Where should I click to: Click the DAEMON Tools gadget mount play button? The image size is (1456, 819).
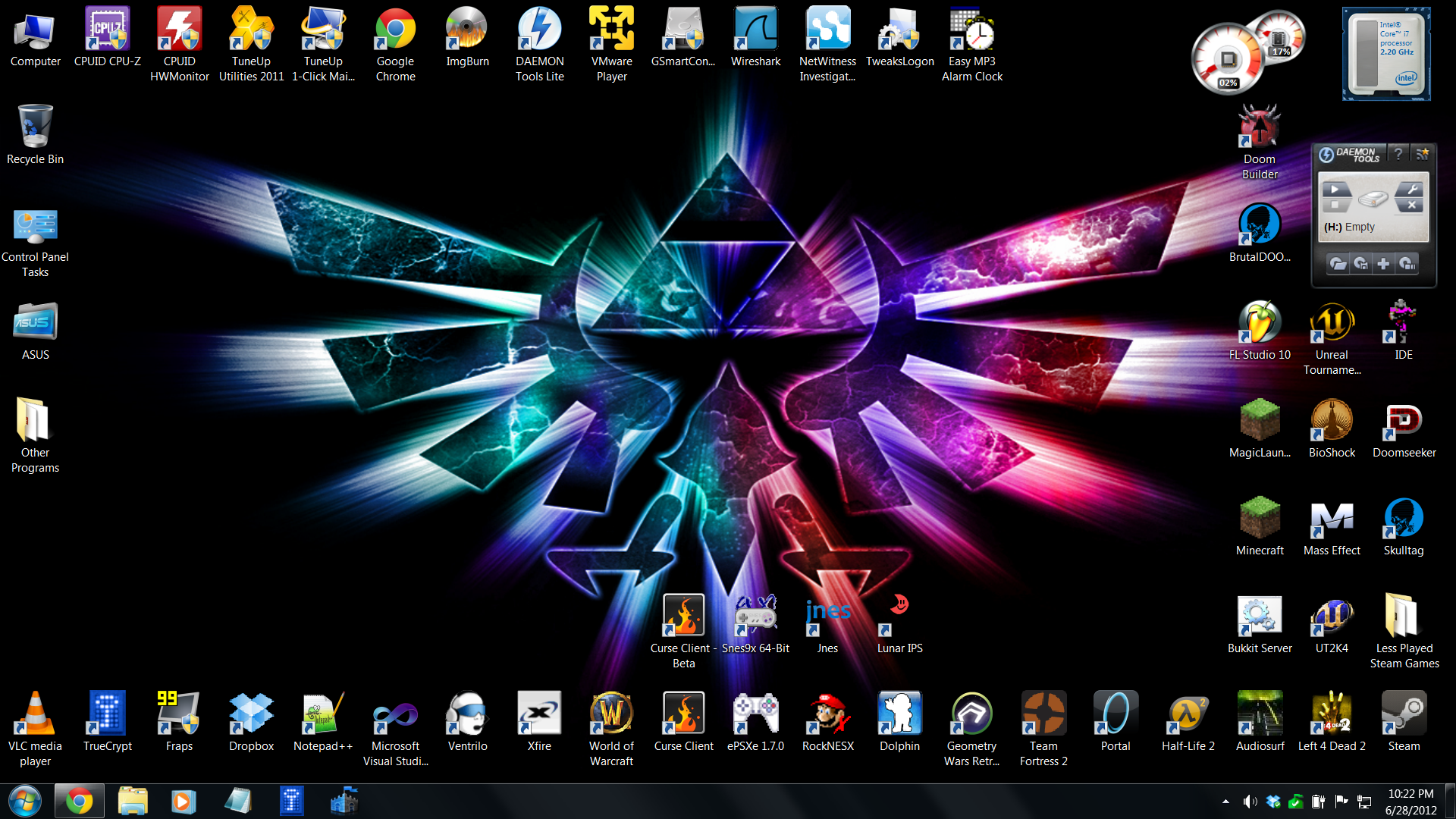(1335, 190)
